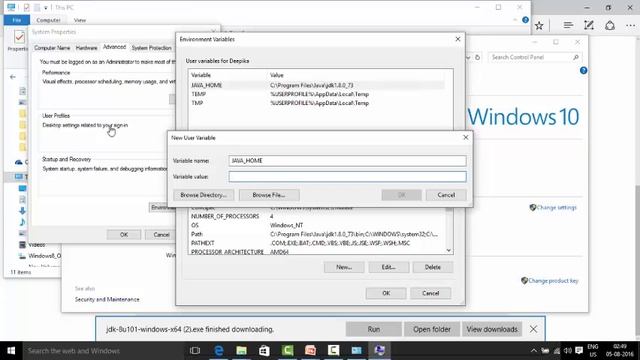The width and height of the screenshot is (640, 360).
Task: Click the Variable name input field
Action: tap(347, 161)
